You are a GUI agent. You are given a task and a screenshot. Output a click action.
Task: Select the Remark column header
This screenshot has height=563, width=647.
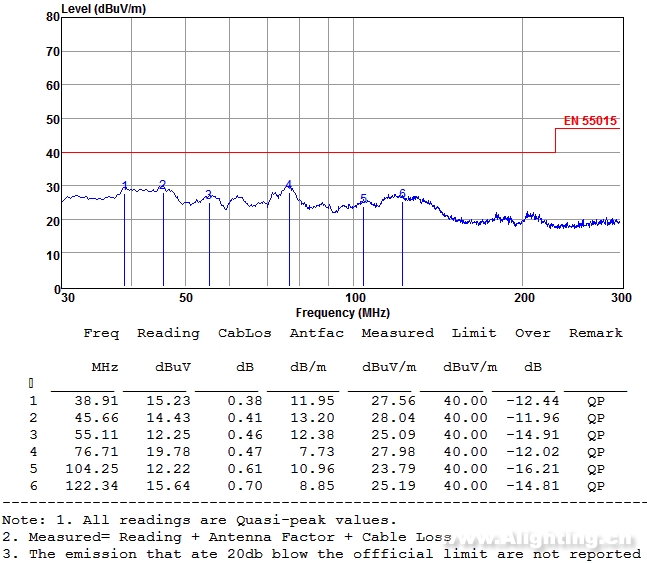tap(596, 333)
